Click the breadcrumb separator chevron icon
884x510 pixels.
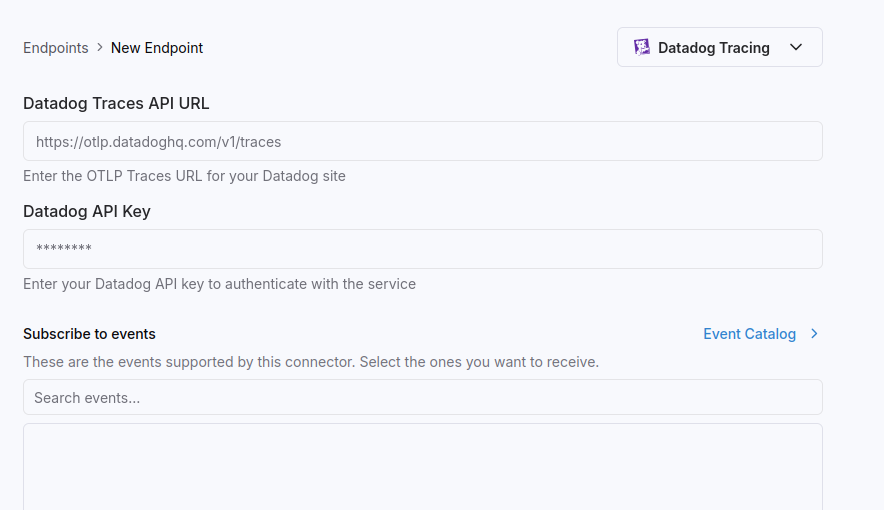pyautogui.click(x=100, y=47)
